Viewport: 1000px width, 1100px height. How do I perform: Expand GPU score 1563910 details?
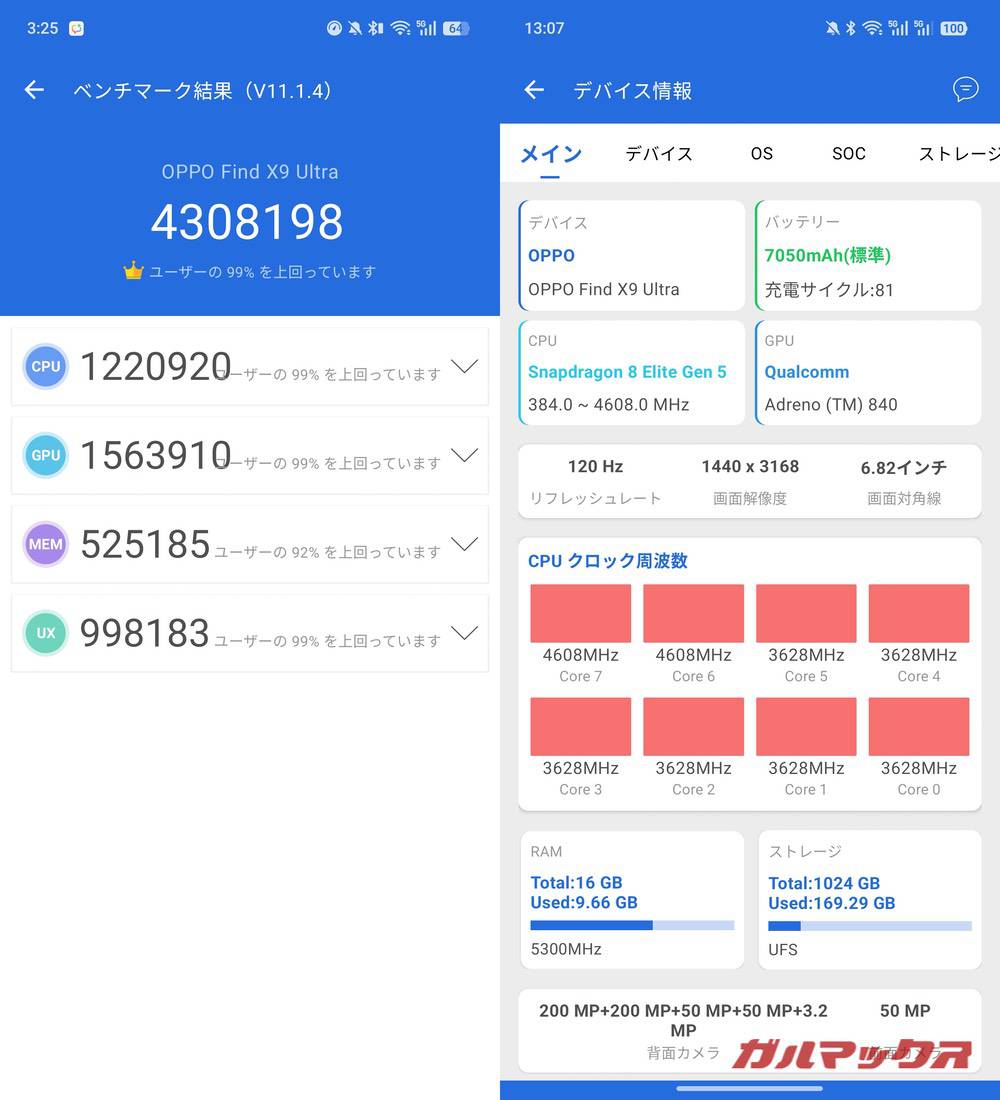pyautogui.click(x=464, y=455)
